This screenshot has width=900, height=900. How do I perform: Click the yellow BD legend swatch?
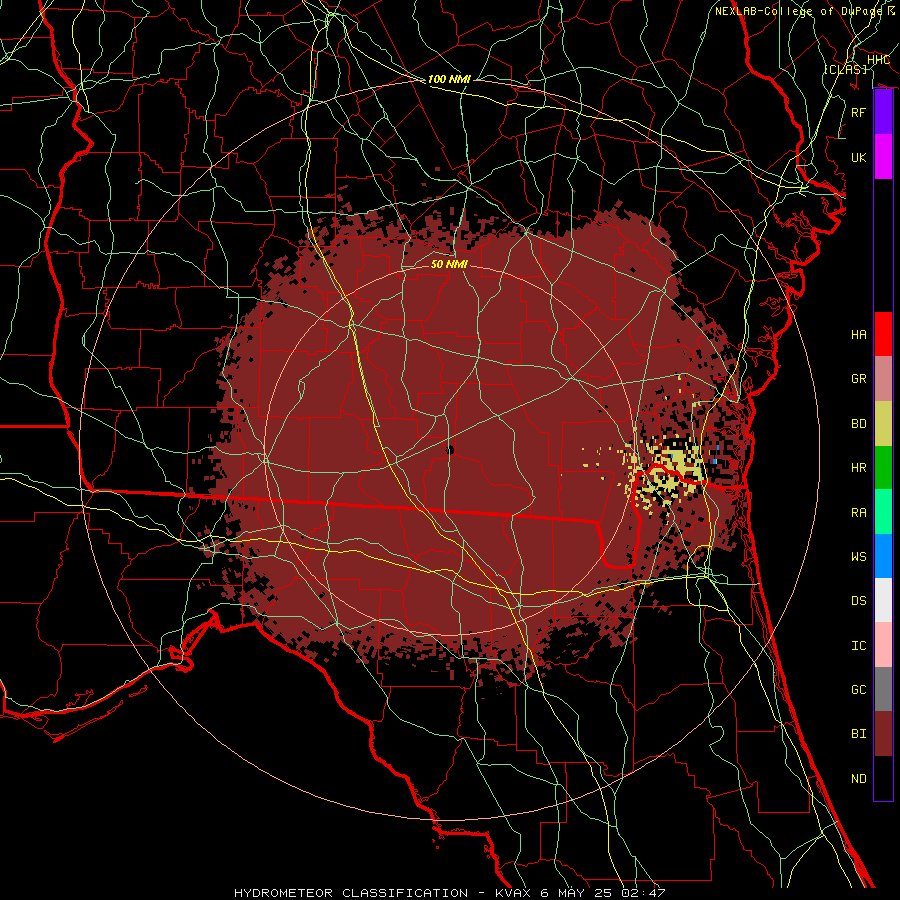tap(883, 424)
